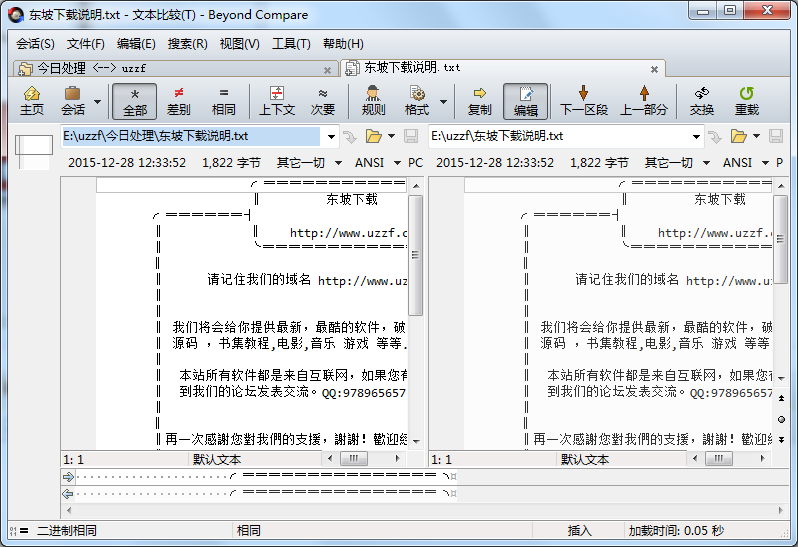798x547 pixels.
Task: Open the 帮助(H) menu
Action: (343, 44)
